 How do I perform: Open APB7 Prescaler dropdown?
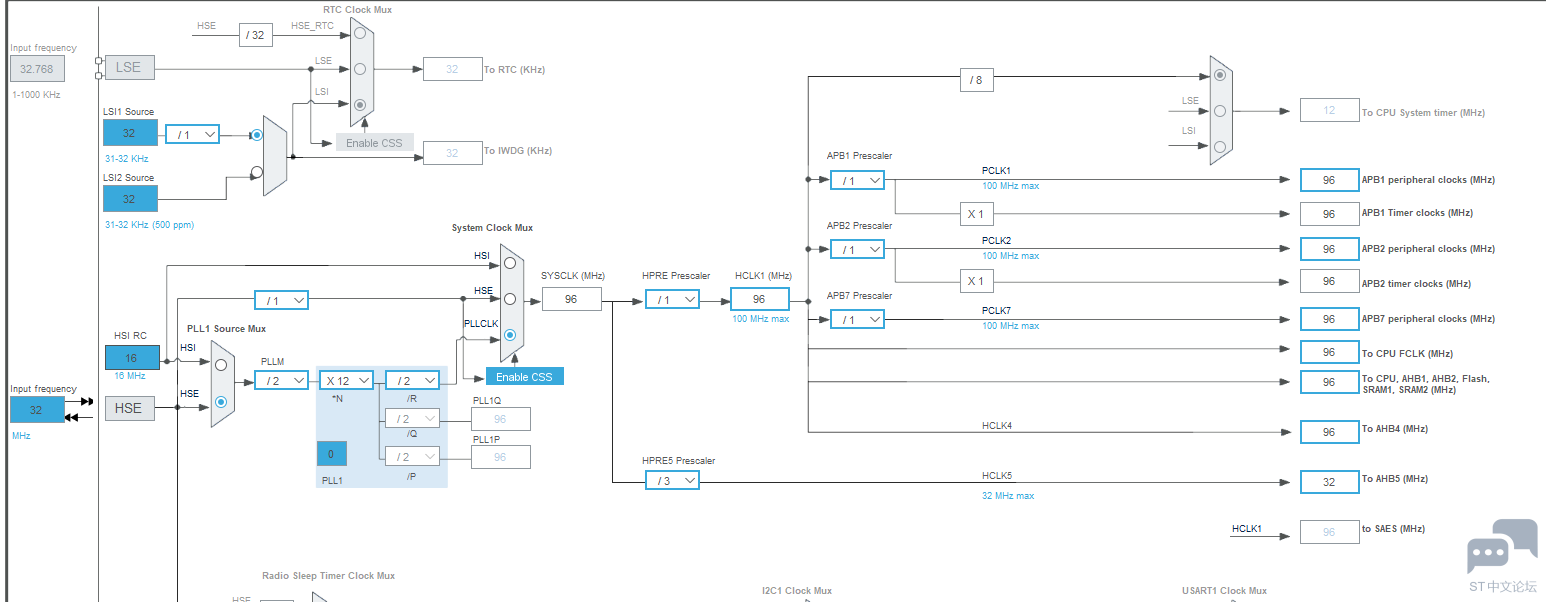tap(857, 319)
